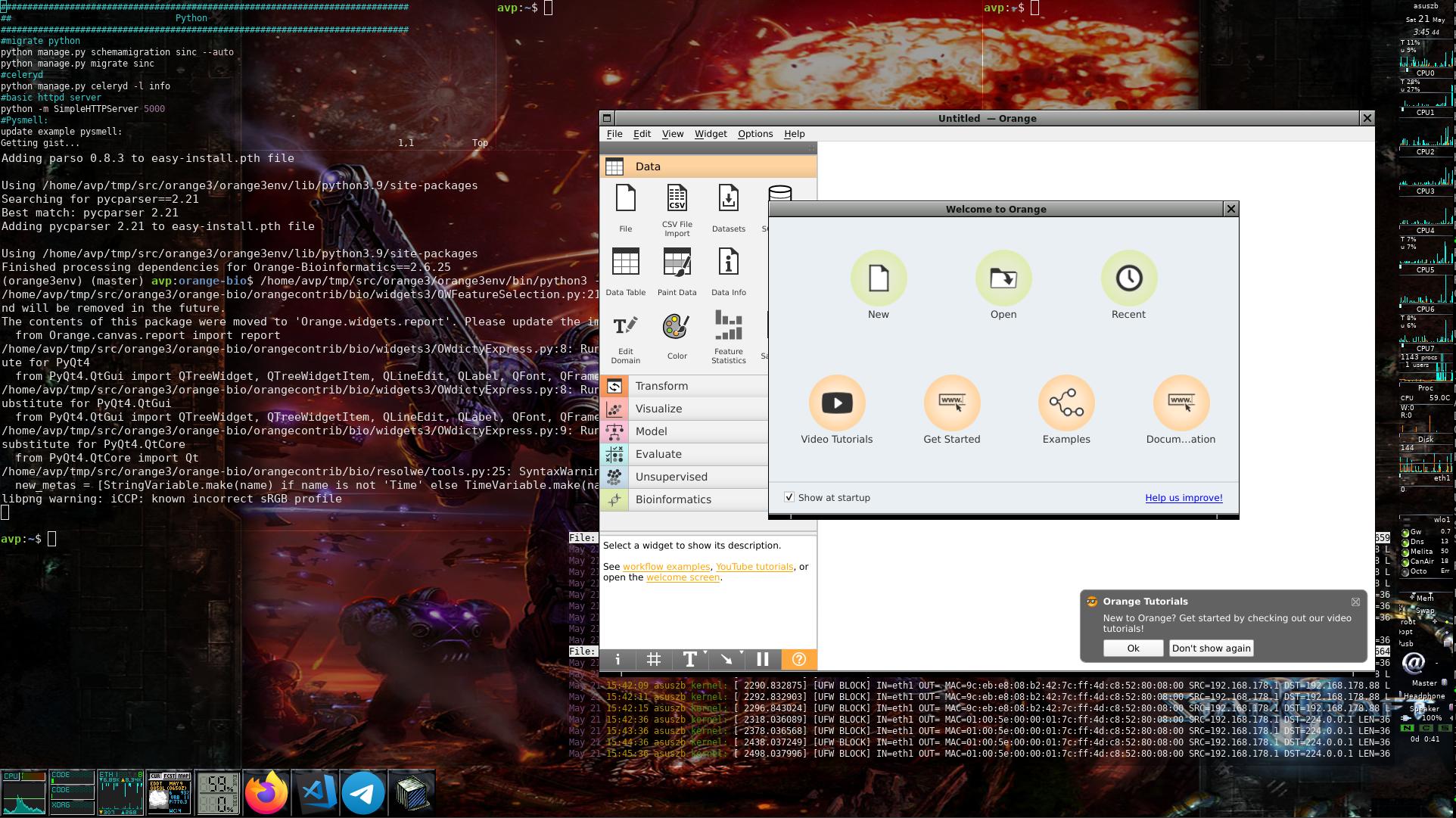The image size is (1456, 818).
Task: Open the Recent workflows icon
Action: click(1128, 278)
